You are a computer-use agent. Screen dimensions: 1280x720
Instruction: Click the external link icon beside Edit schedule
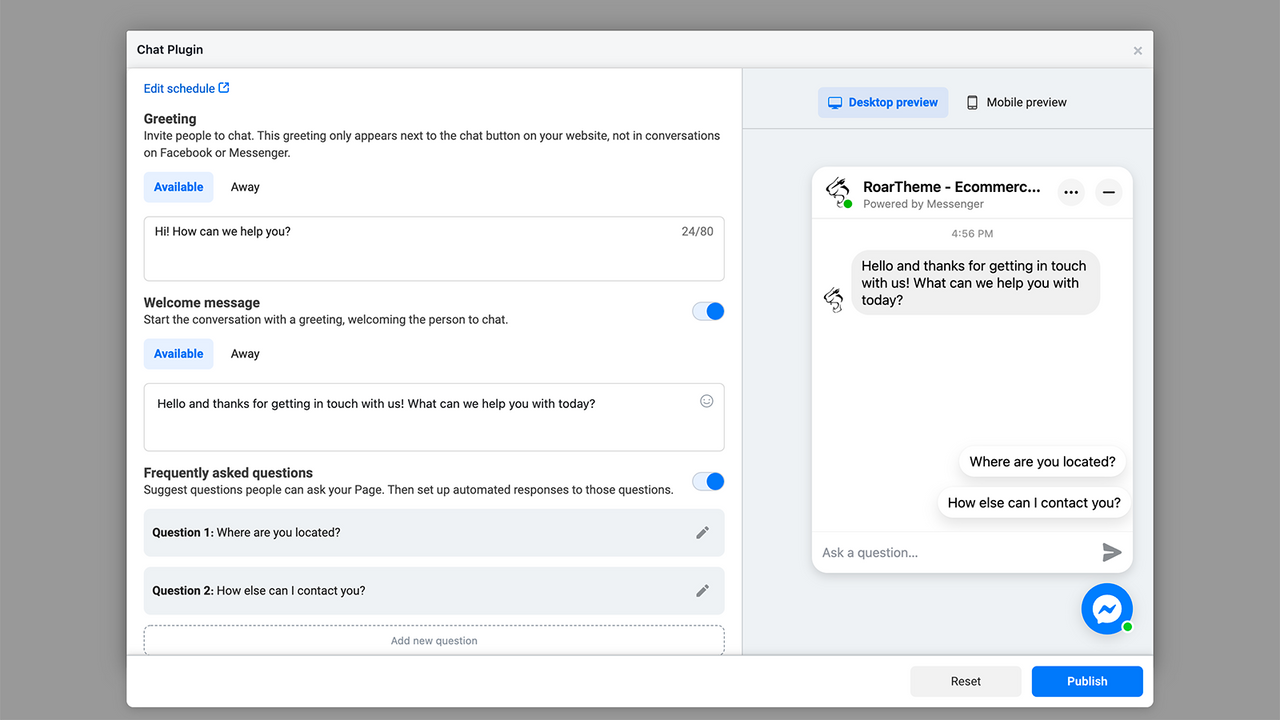[x=224, y=87]
